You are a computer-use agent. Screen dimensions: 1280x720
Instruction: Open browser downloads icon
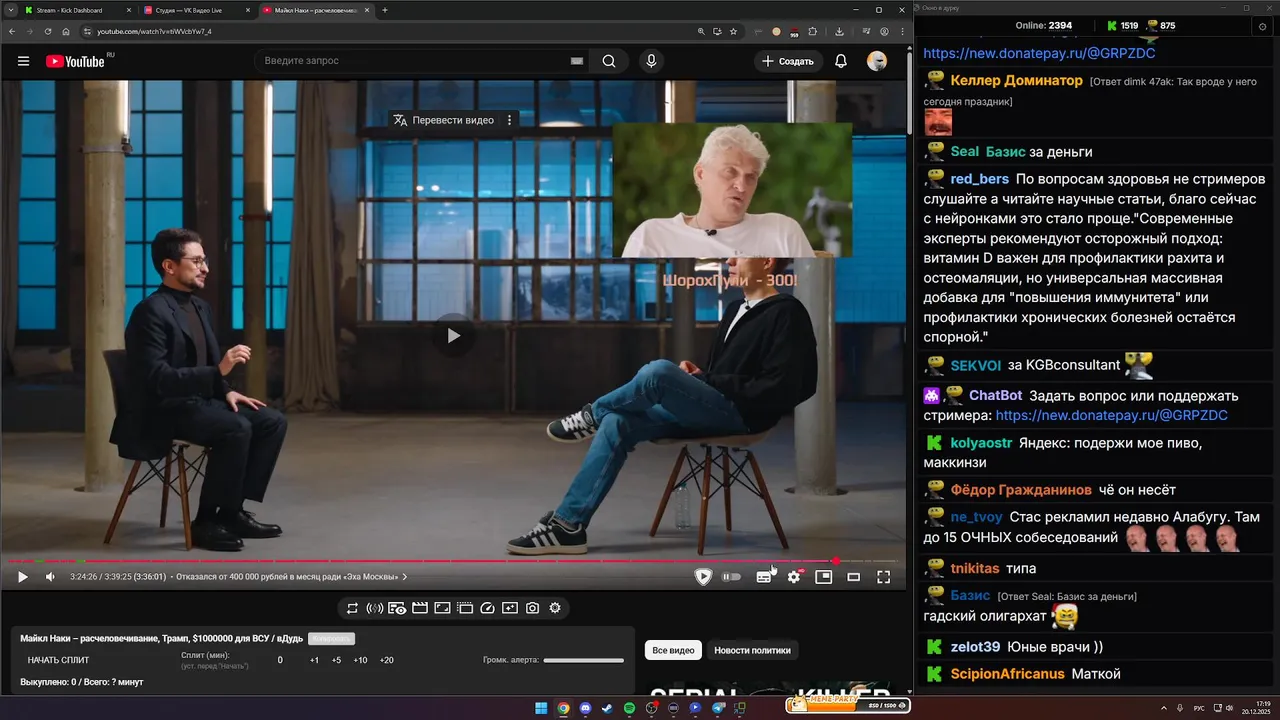pyautogui.click(x=839, y=31)
